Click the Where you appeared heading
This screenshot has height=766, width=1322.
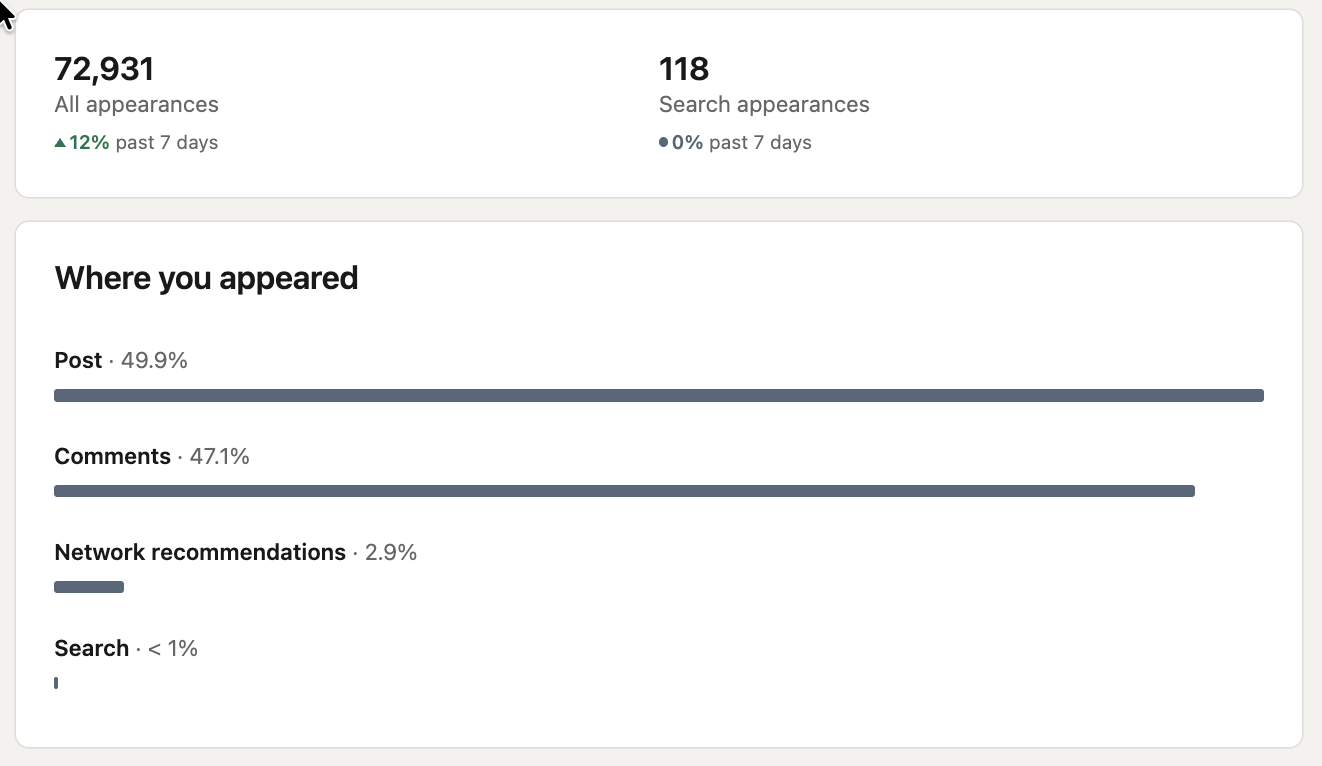click(206, 278)
